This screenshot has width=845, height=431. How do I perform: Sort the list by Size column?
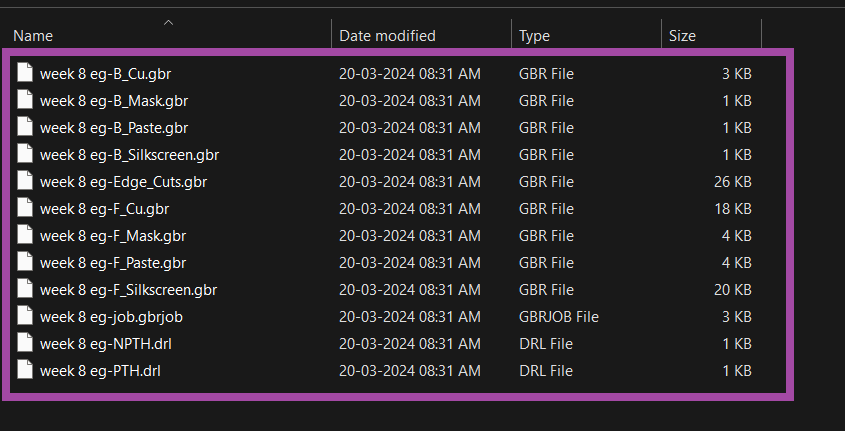click(x=682, y=36)
